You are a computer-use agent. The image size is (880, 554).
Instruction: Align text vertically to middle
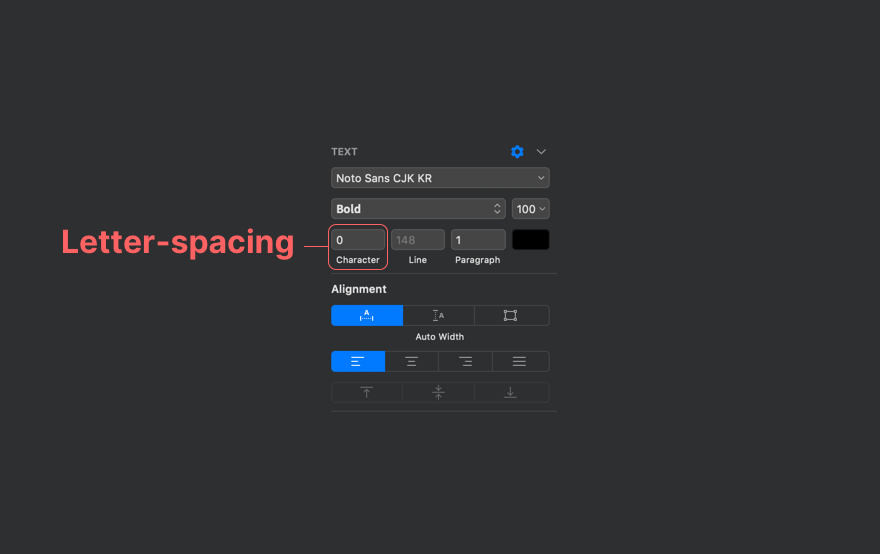coord(438,393)
